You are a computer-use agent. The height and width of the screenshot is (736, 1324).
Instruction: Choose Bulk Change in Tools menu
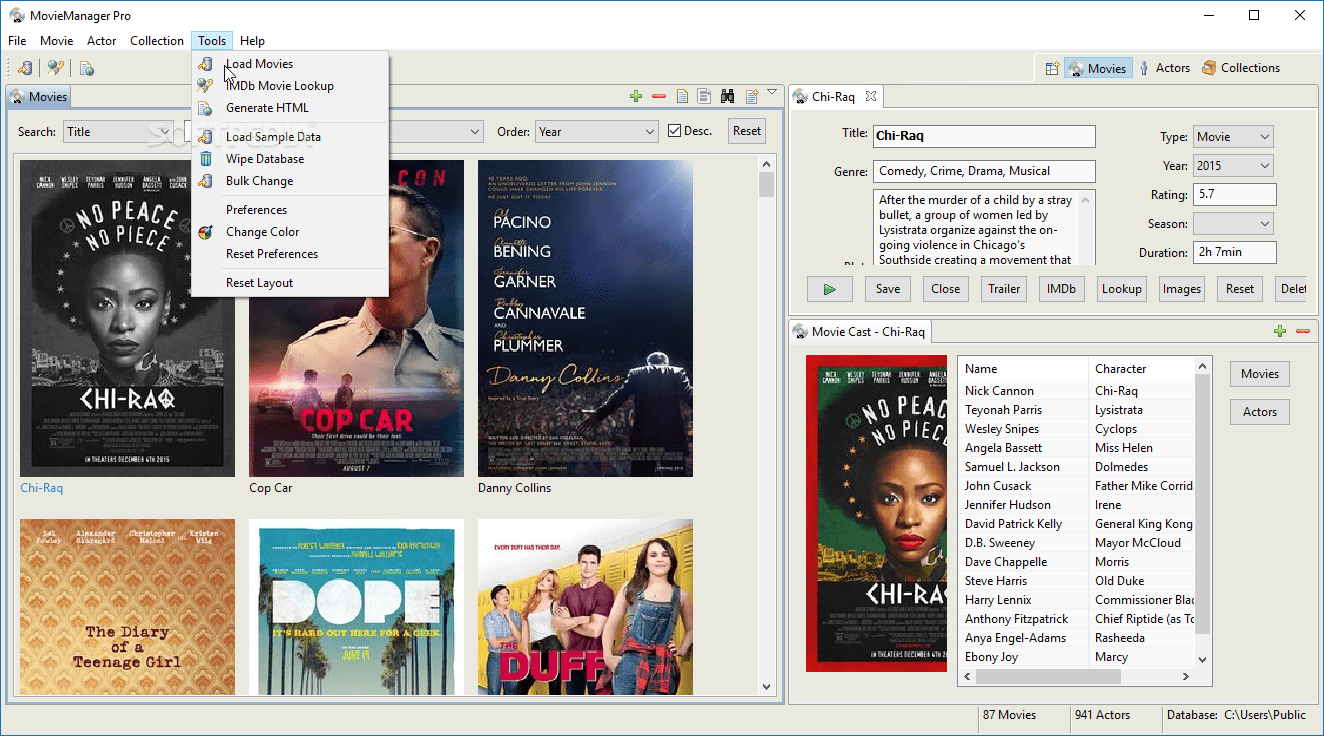tap(290, 181)
